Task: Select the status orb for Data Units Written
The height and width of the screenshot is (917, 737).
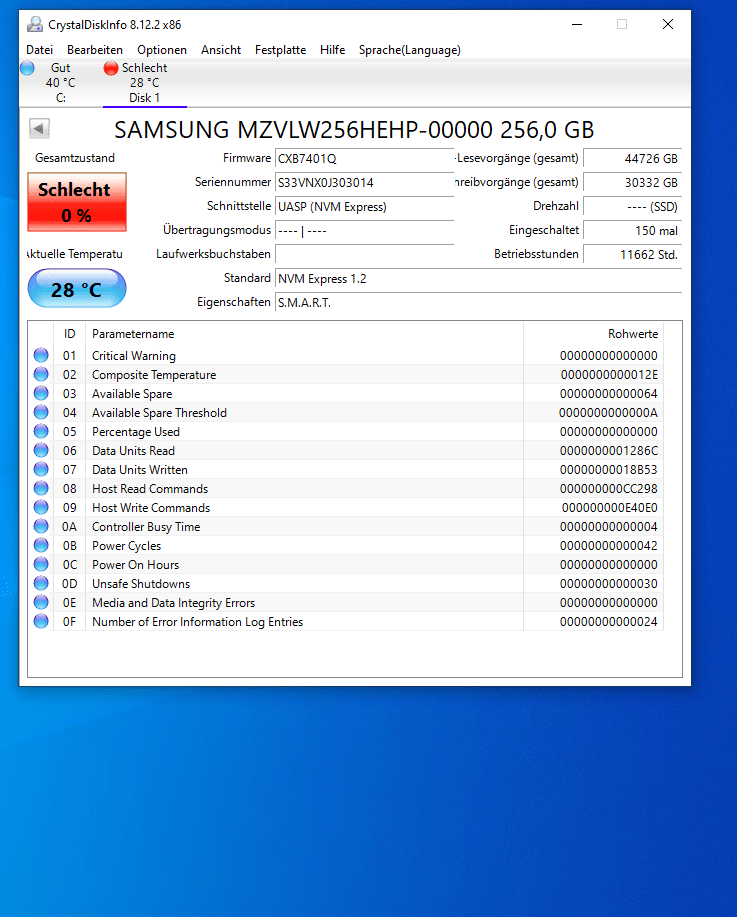Action: (41, 469)
